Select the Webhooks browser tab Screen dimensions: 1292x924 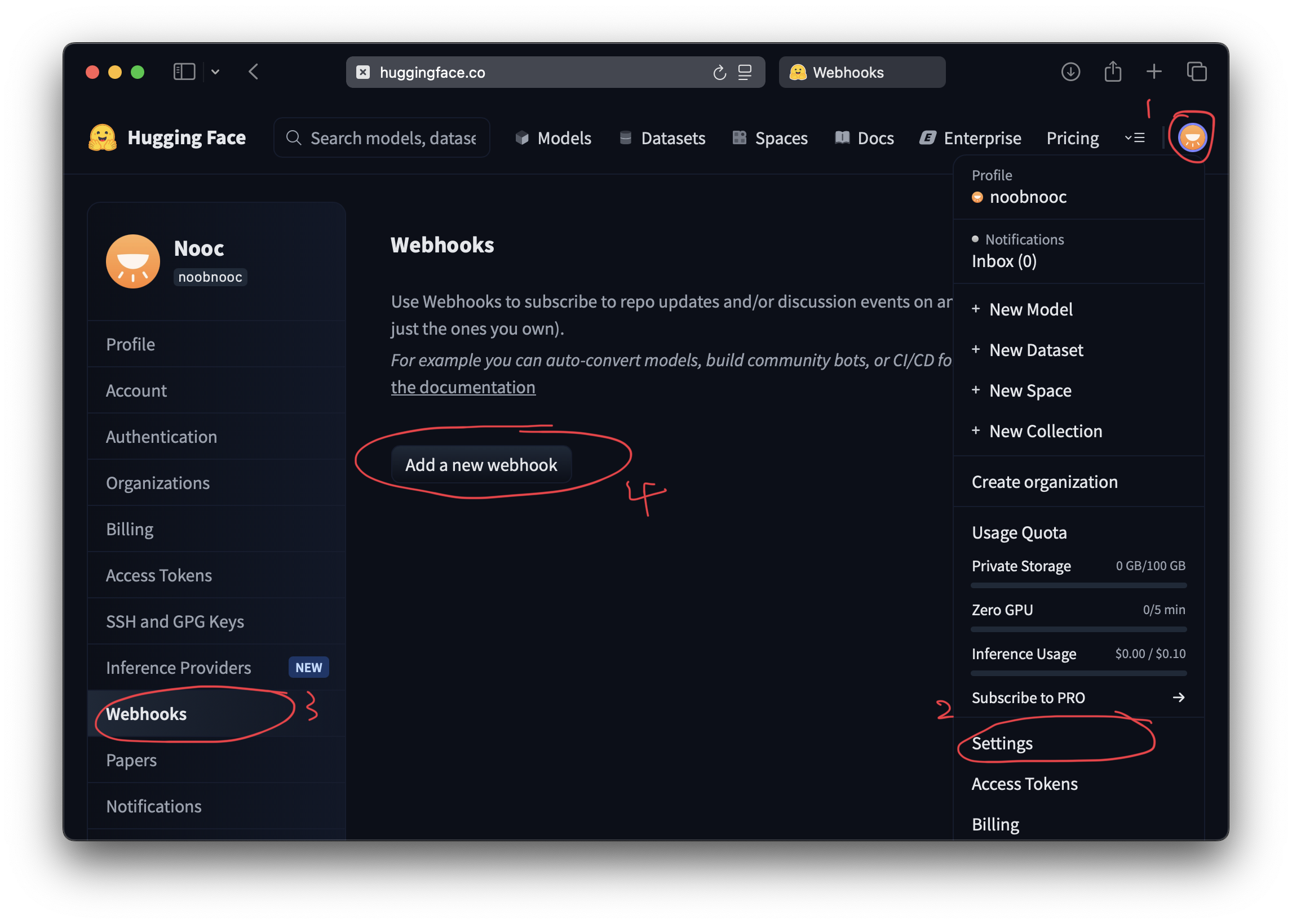[x=862, y=72]
